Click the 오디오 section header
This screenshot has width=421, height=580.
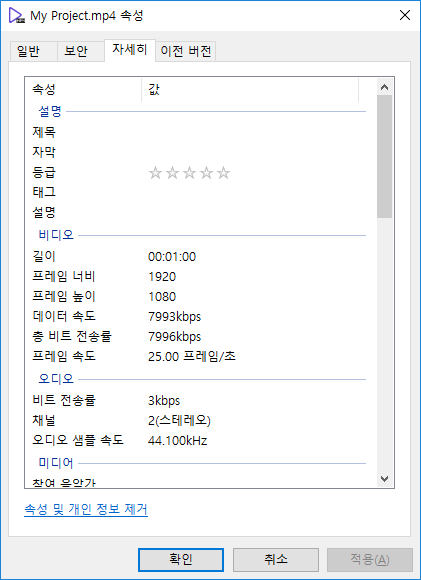pyautogui.click(x=56, y=379)
